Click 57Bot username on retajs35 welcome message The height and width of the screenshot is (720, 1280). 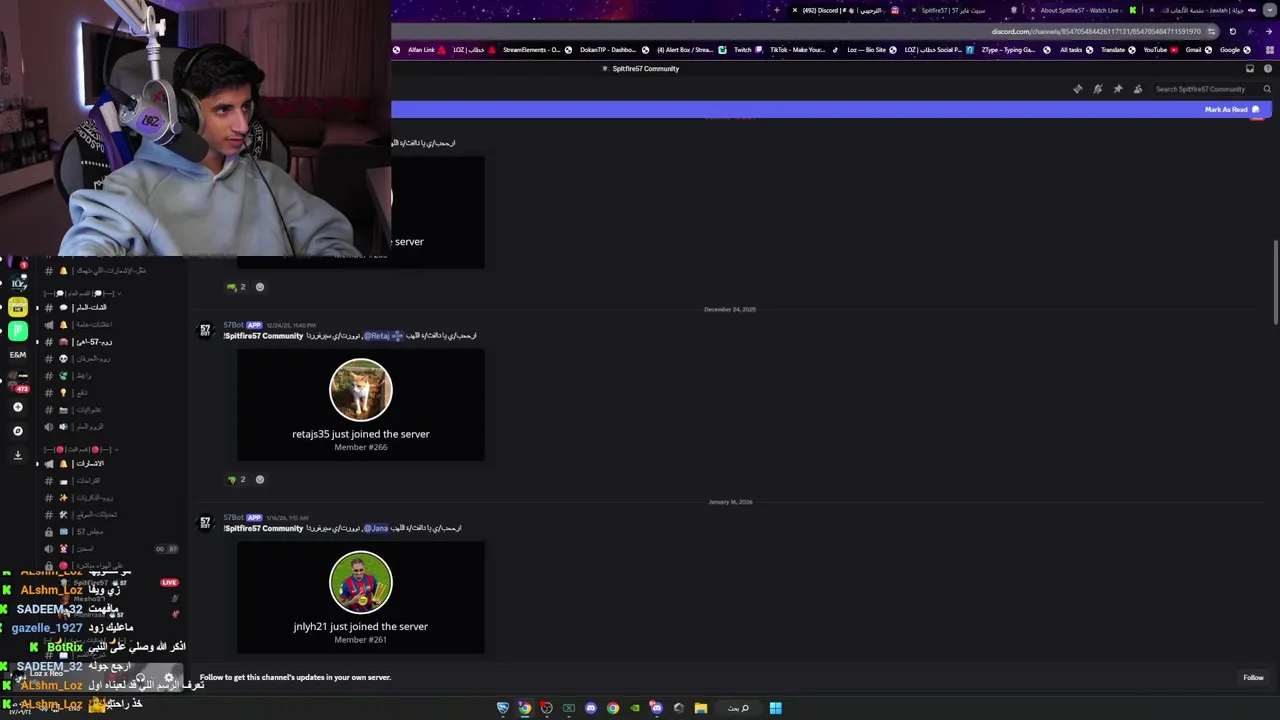pyautogui.click(x=233, y=325)
